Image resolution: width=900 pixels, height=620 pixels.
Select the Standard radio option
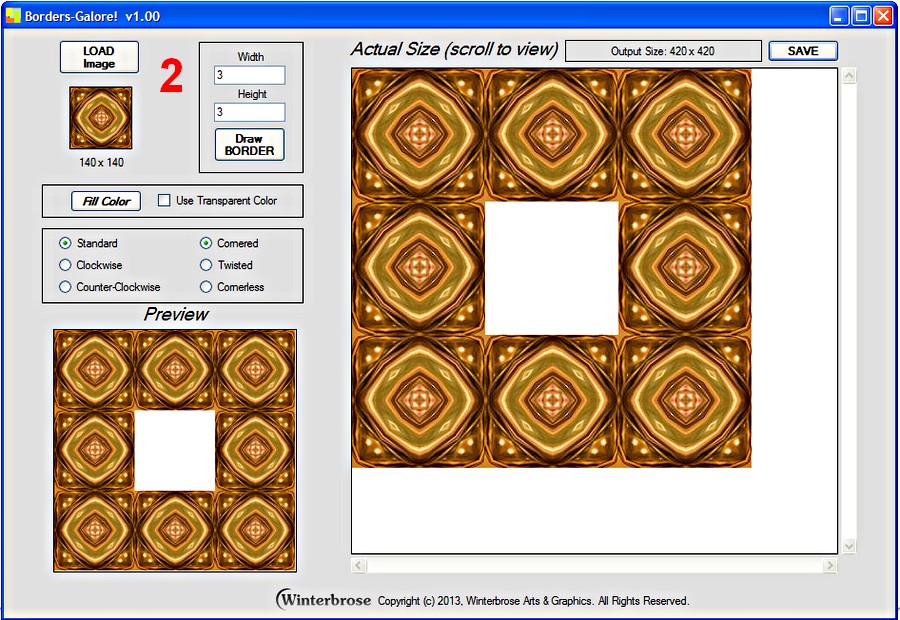click(65, 243)
